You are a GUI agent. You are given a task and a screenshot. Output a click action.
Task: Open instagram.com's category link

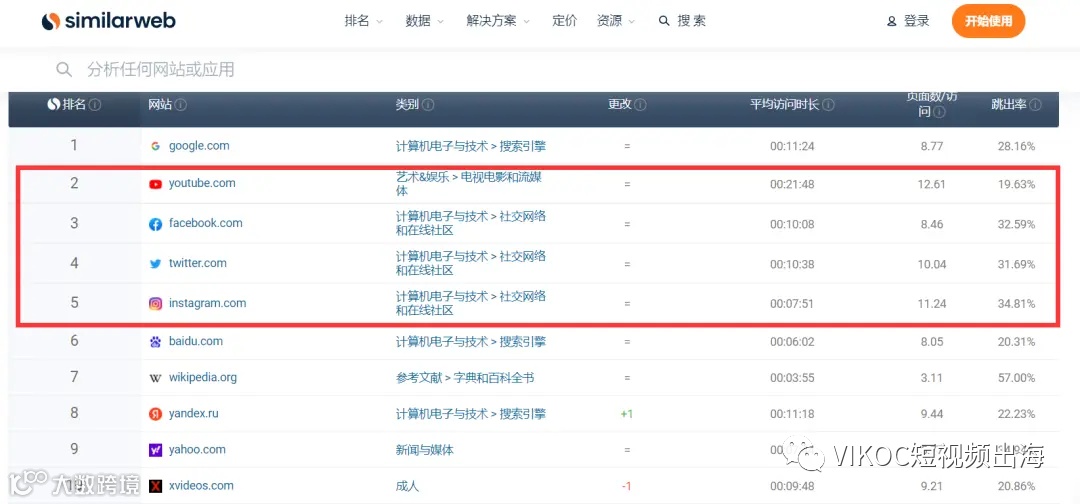coord(471,303)
